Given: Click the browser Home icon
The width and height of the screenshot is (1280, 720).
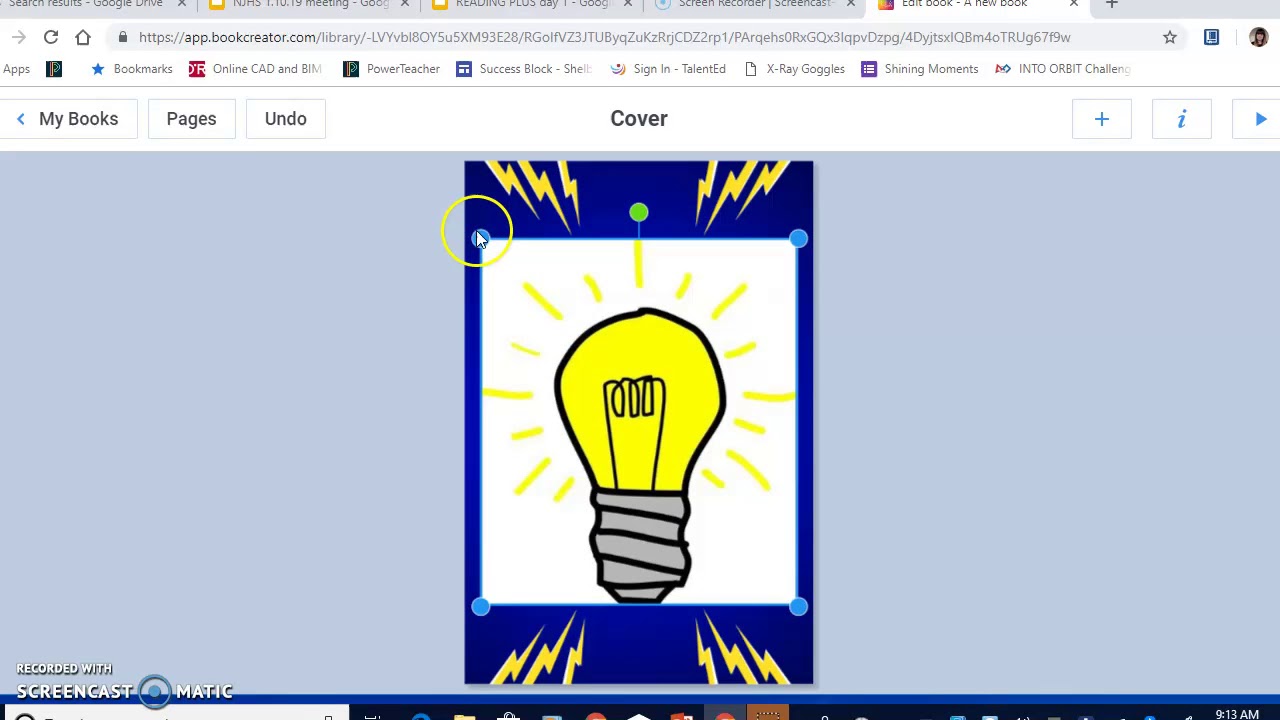Looking at the screenshot, I should click(x=83, y=37).
